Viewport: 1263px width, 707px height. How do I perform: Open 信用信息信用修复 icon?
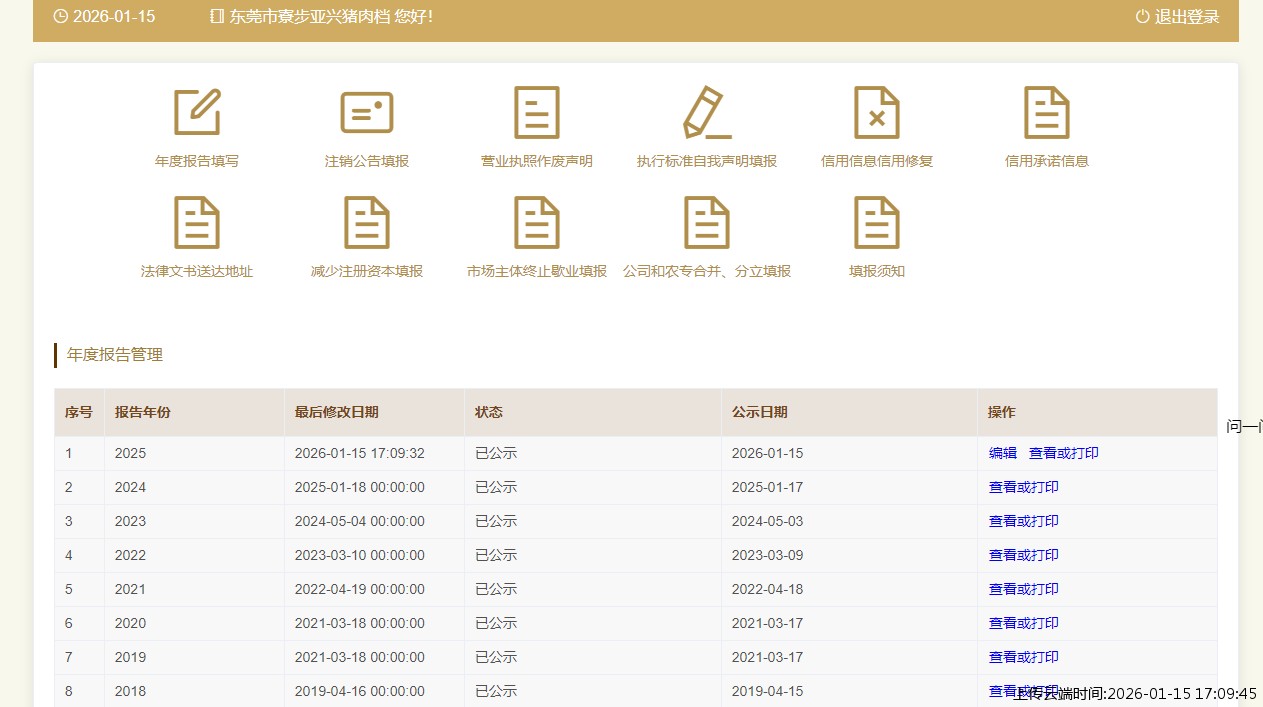[x=877, y=112]
